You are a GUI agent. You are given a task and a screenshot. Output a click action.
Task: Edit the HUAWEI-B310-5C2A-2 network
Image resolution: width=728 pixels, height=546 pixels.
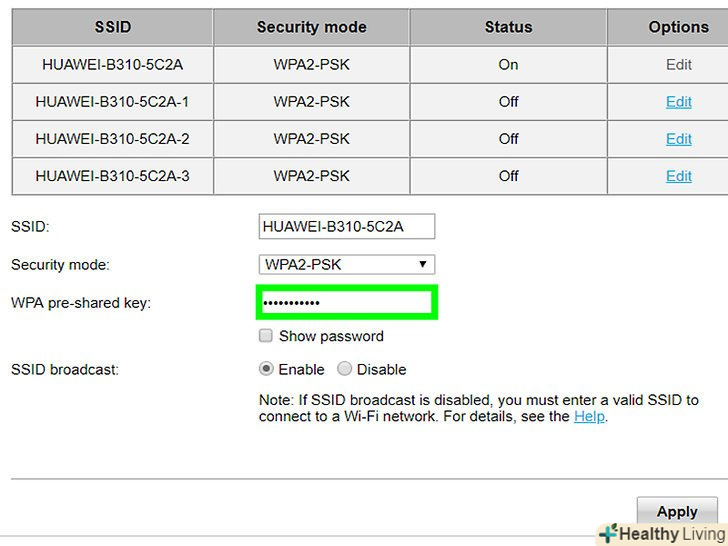tap(679, 138)
